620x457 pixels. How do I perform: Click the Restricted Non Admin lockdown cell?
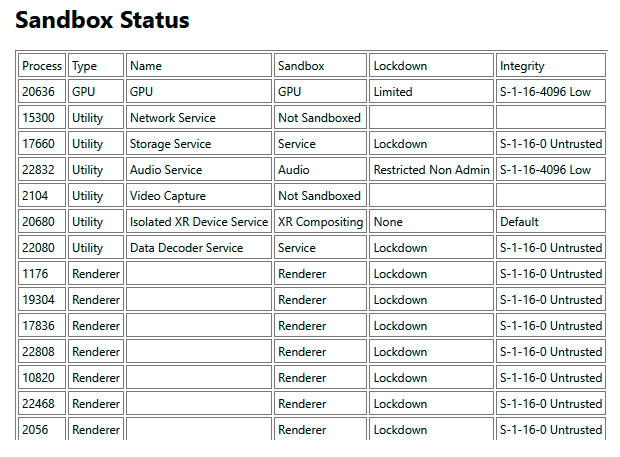point(431,170)
